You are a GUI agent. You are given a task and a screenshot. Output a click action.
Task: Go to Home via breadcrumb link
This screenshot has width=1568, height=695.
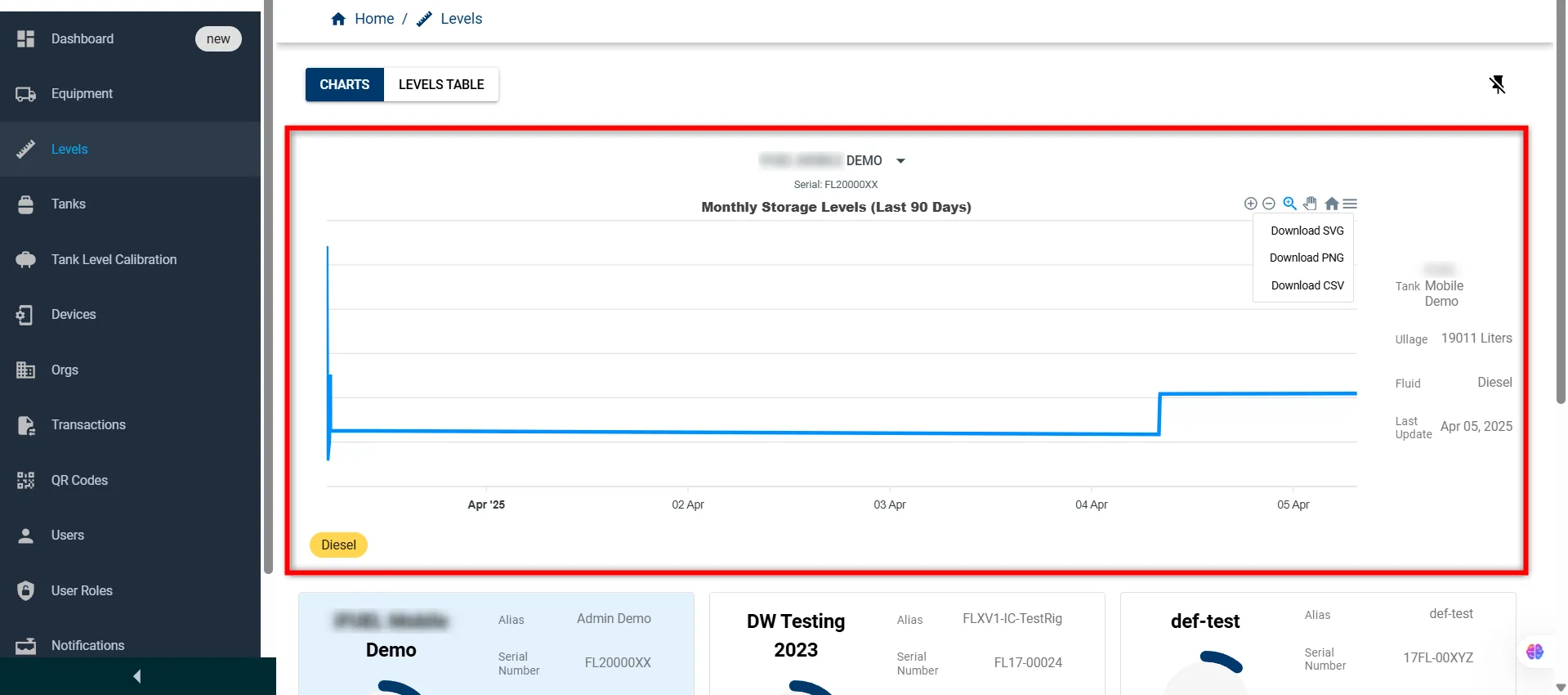(x=374, y=19)
